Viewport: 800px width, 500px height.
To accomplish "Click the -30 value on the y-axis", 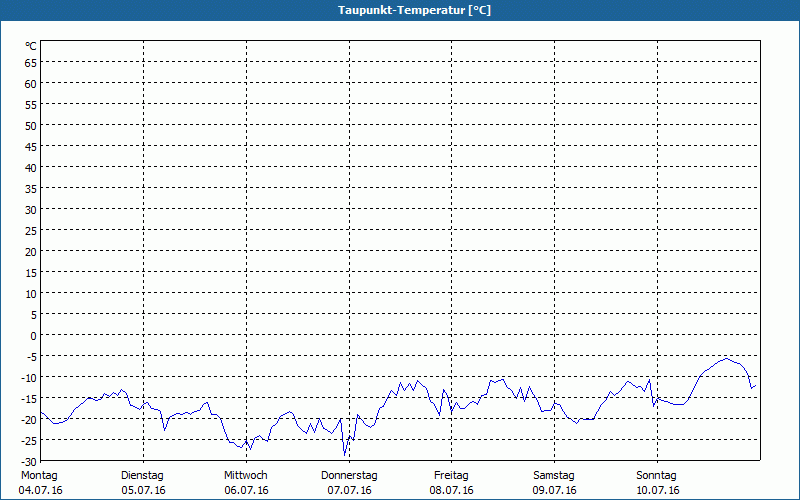I will [28, 461].
